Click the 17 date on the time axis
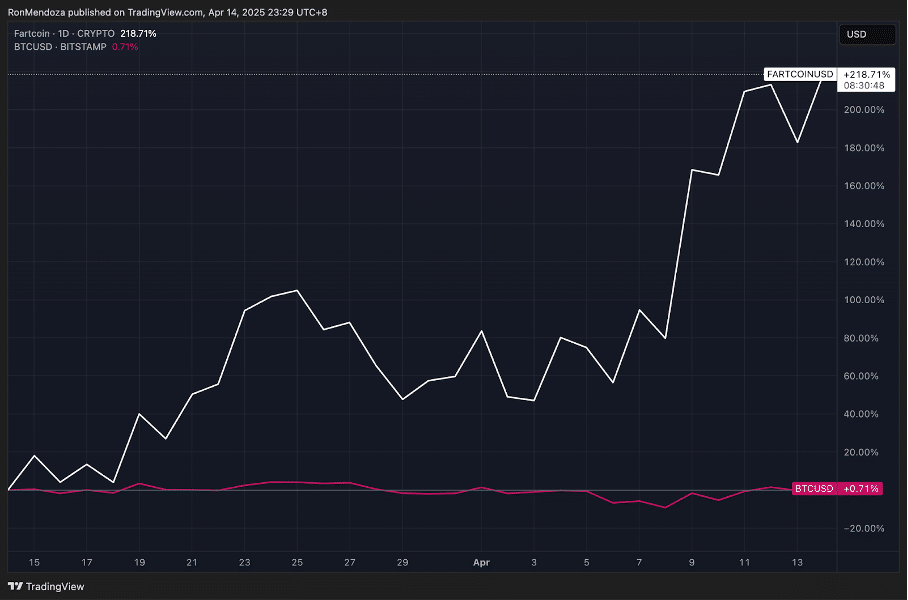Image resolution: width=908 pixels, height=600 pixels. tap(86, 562)
